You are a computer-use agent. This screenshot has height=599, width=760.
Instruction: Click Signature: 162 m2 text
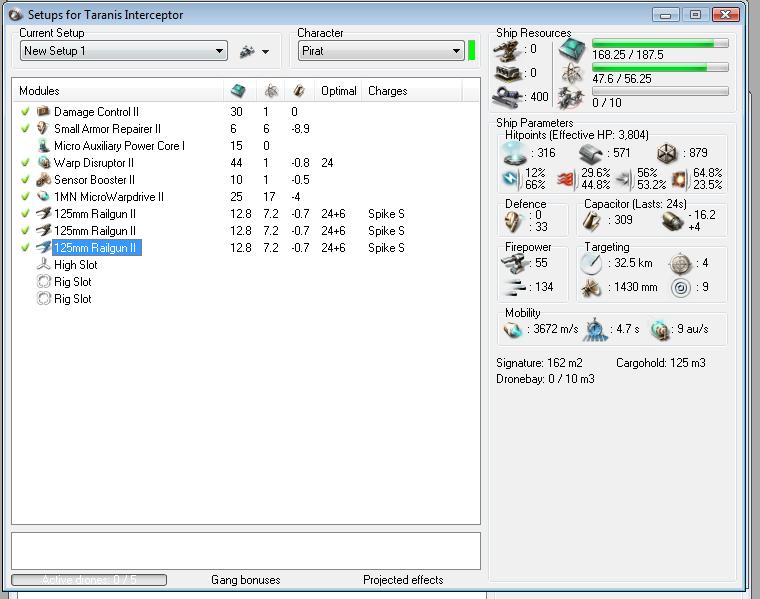pyautogui.click(x=539, y=363)
